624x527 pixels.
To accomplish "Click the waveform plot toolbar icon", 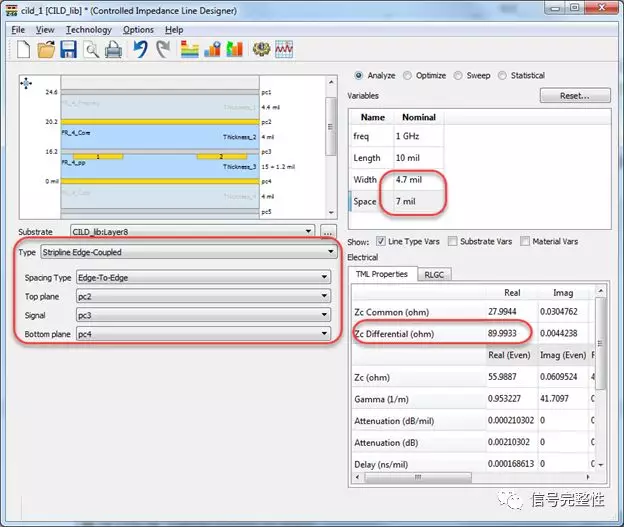I will 284,49.
